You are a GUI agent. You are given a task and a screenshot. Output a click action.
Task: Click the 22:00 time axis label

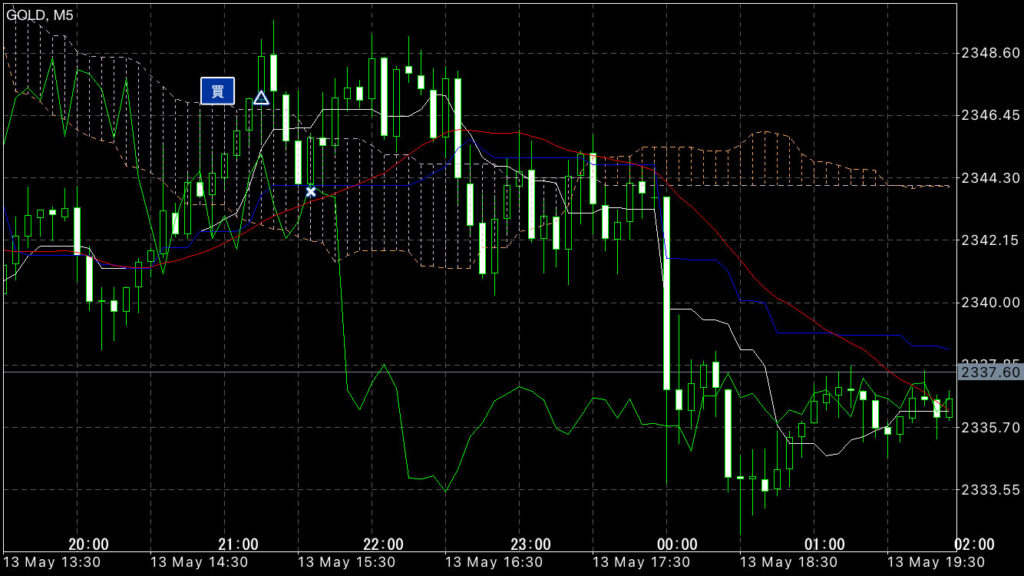point(383,544)
